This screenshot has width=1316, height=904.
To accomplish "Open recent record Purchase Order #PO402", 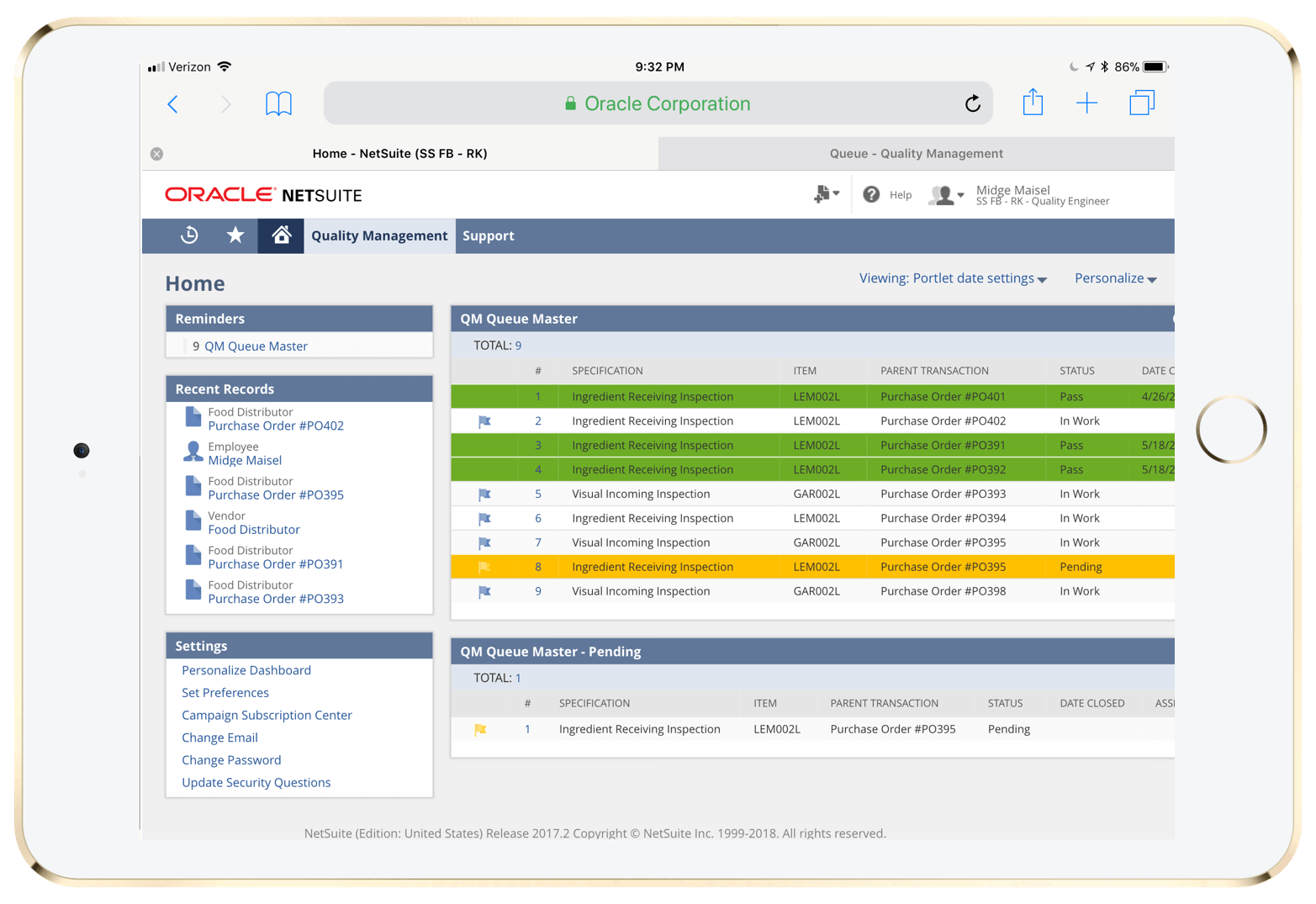I will (276, 426).
